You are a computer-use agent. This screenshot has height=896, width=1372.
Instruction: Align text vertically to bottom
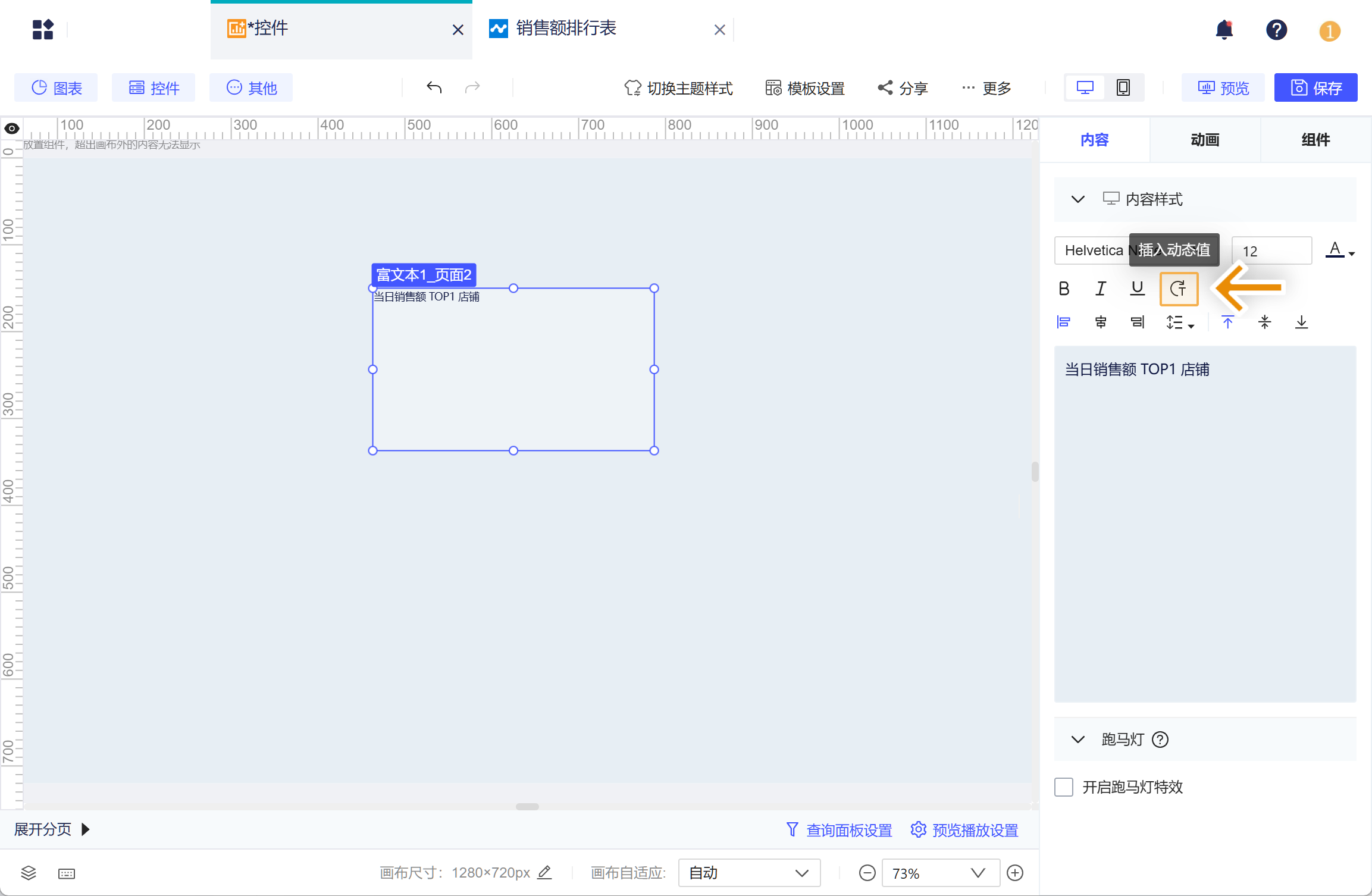(1301, 322)
